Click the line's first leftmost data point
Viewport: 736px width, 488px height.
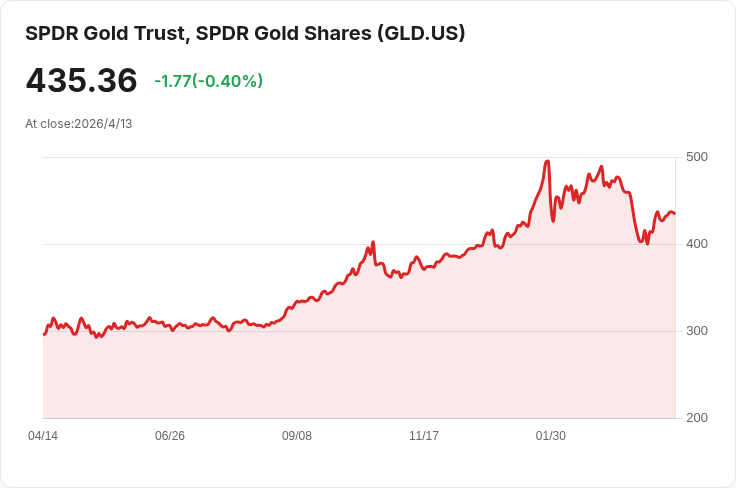coord(44,334)
